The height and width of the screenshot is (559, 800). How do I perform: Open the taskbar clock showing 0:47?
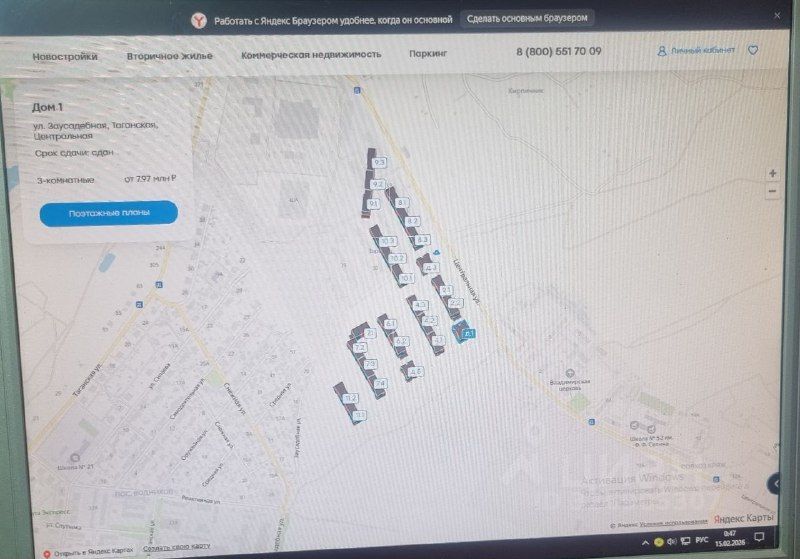click(730, 538)
